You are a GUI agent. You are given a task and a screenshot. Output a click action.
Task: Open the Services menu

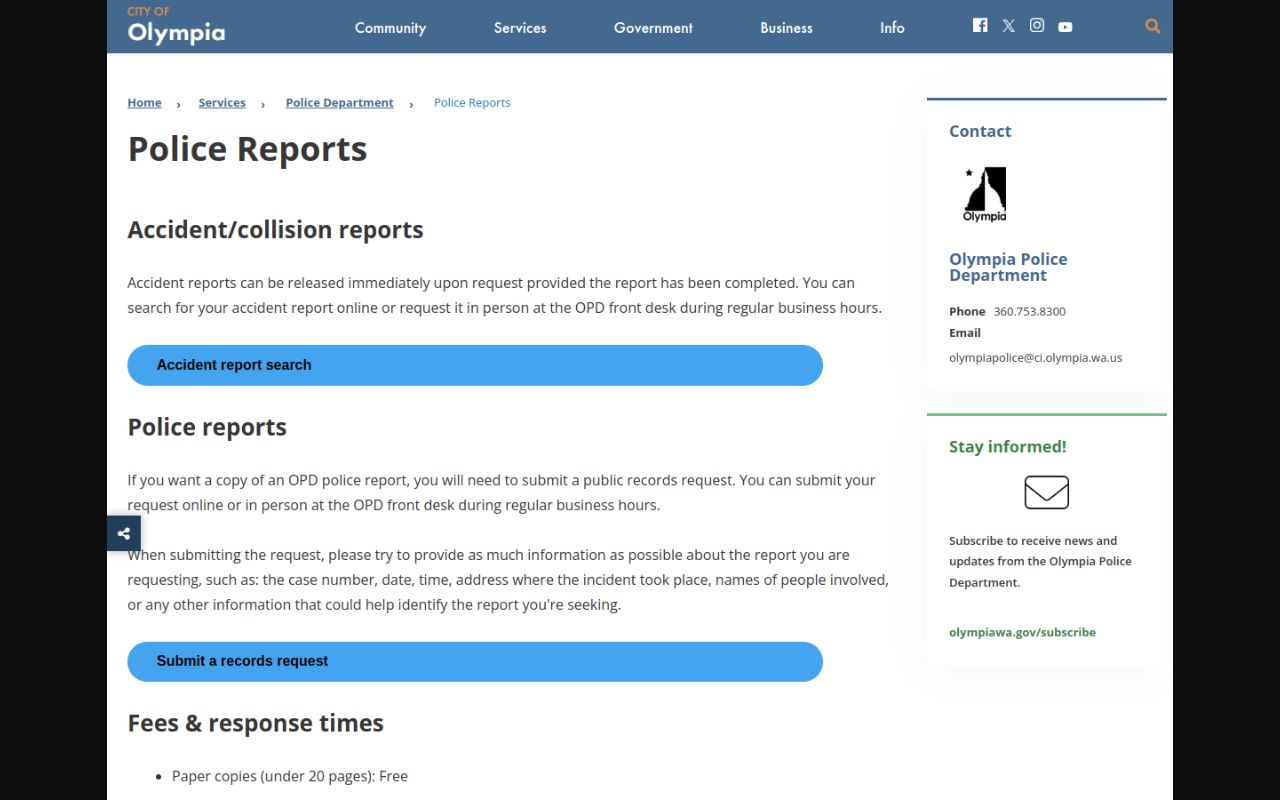click(x=520, y=28)
